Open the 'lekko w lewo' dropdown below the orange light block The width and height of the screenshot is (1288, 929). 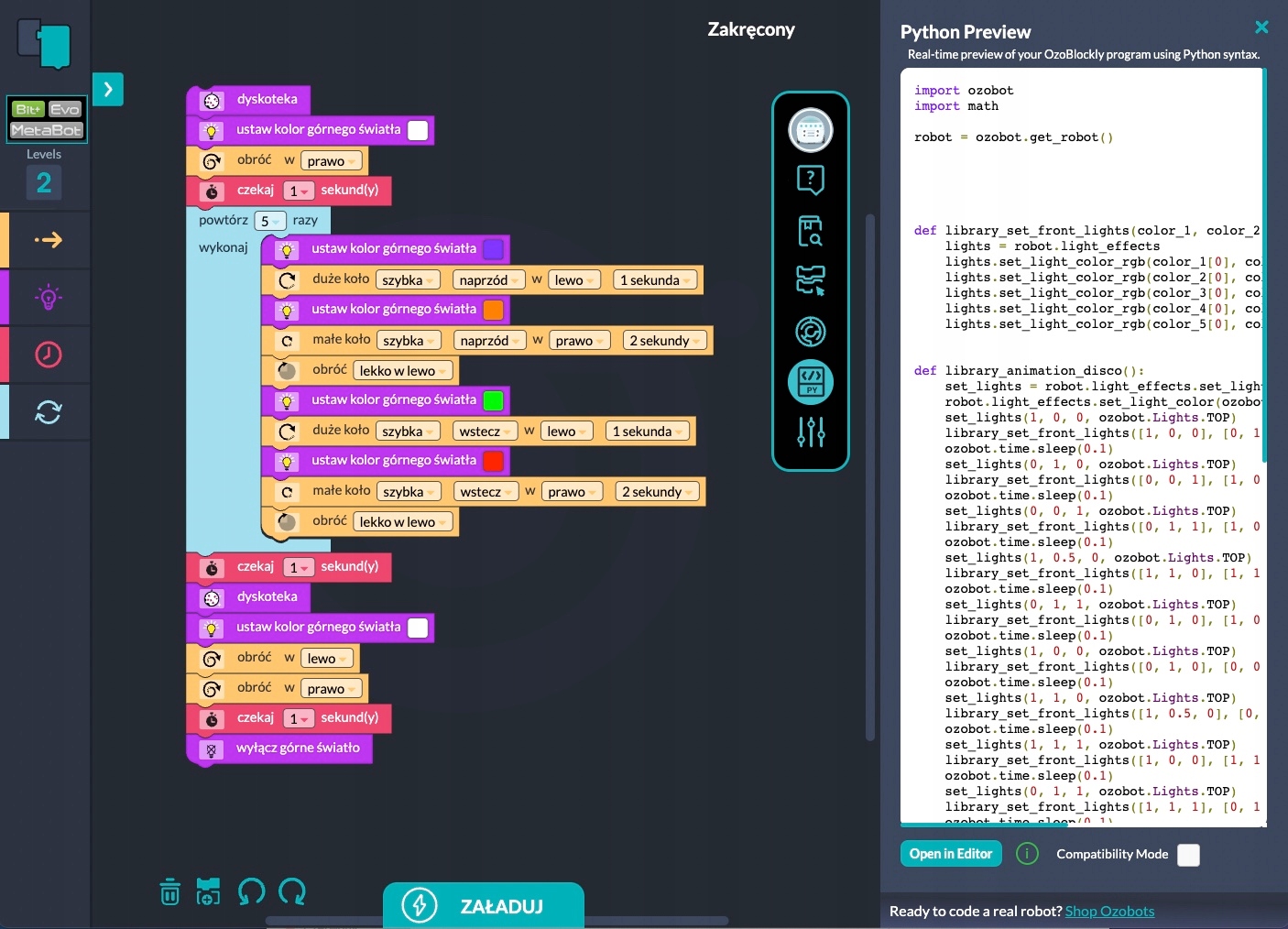point(403,371)
